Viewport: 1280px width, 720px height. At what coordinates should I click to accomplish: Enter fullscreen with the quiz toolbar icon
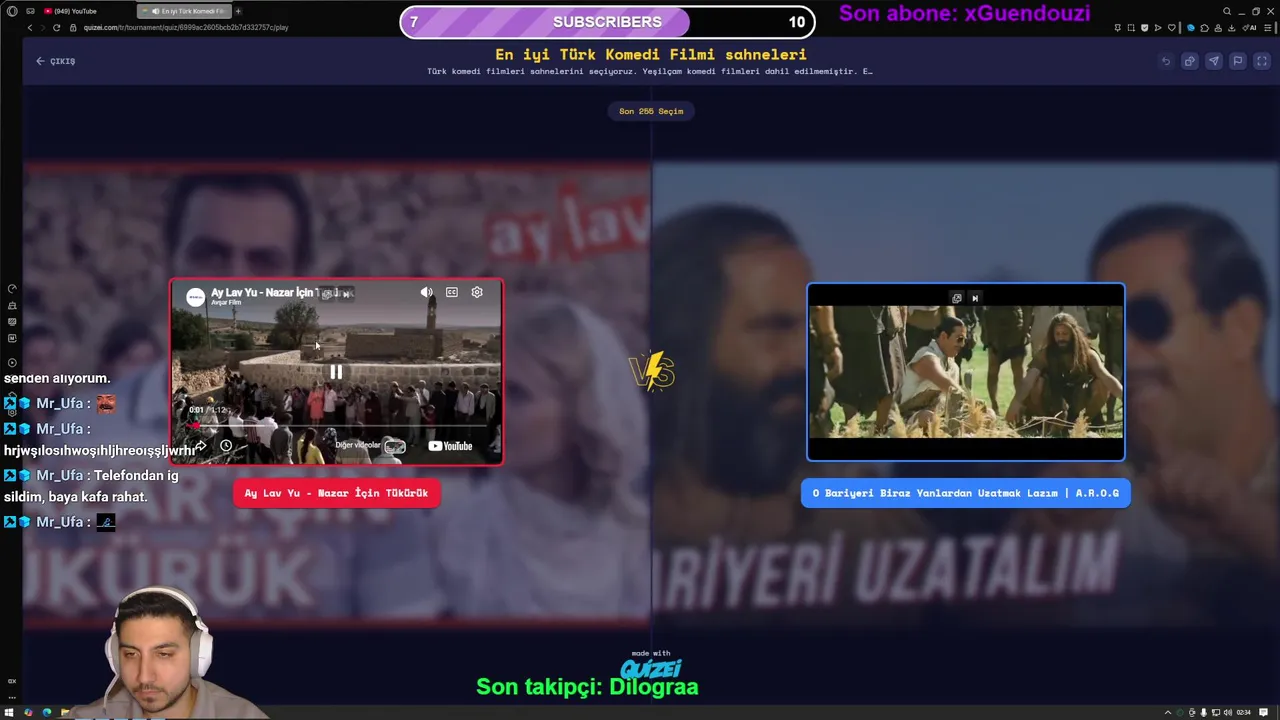point(1261,61)
